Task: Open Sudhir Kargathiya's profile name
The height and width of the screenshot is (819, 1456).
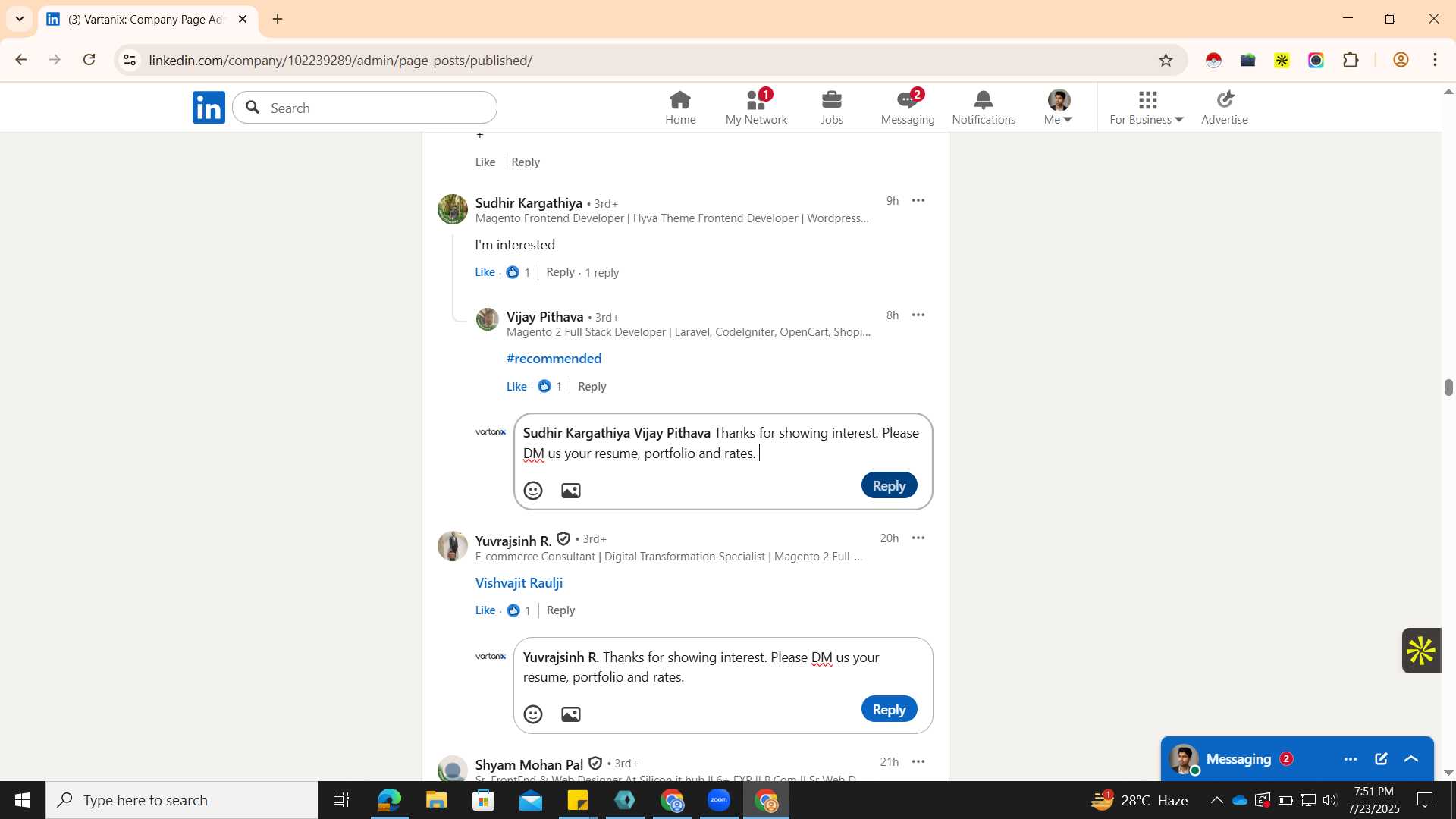Action: pyautogui.click(x=529, y=203)
